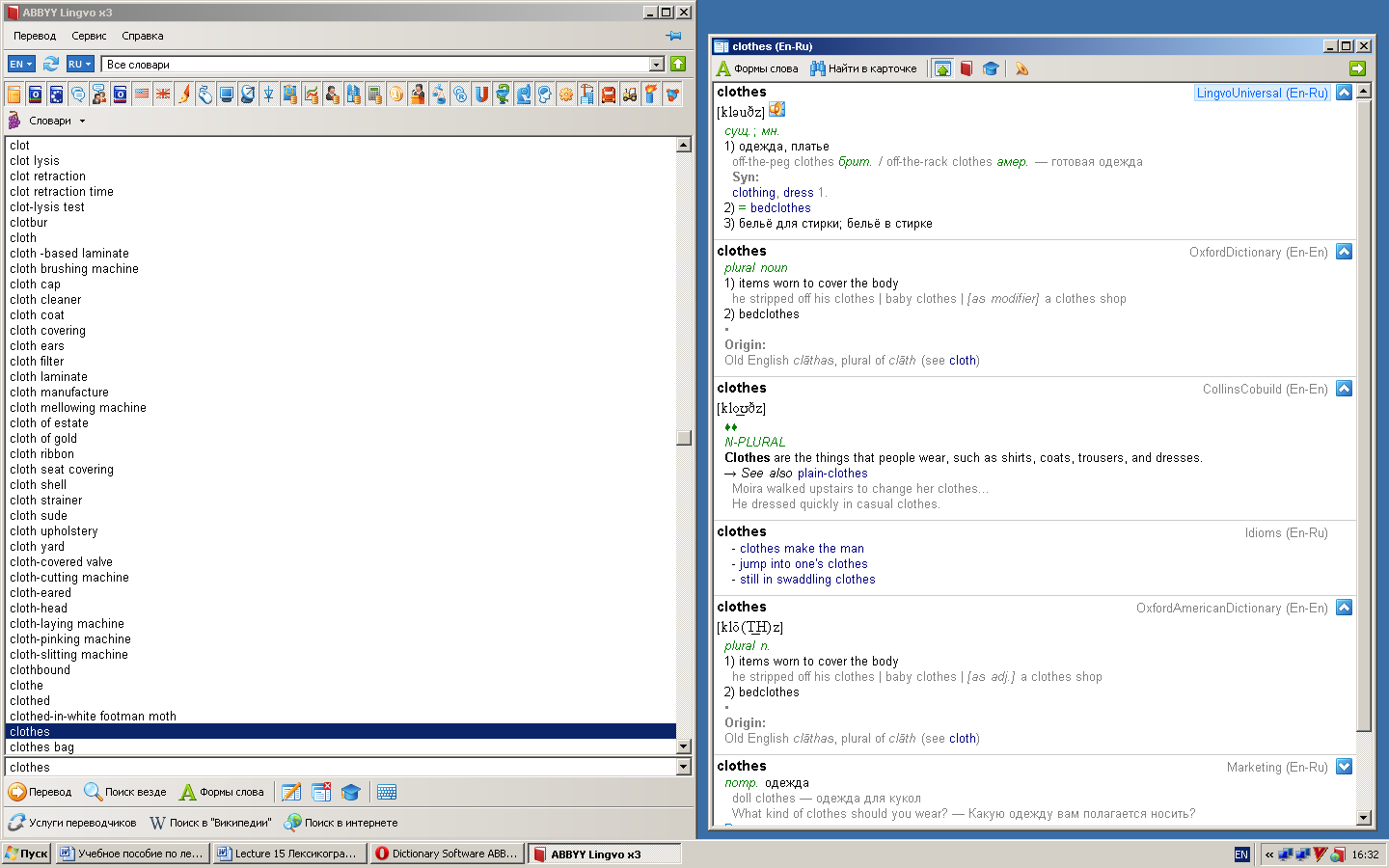Toggle the British flag dictionary icon
This screenshot has height=868, width=1389.
tap(163, 94)
